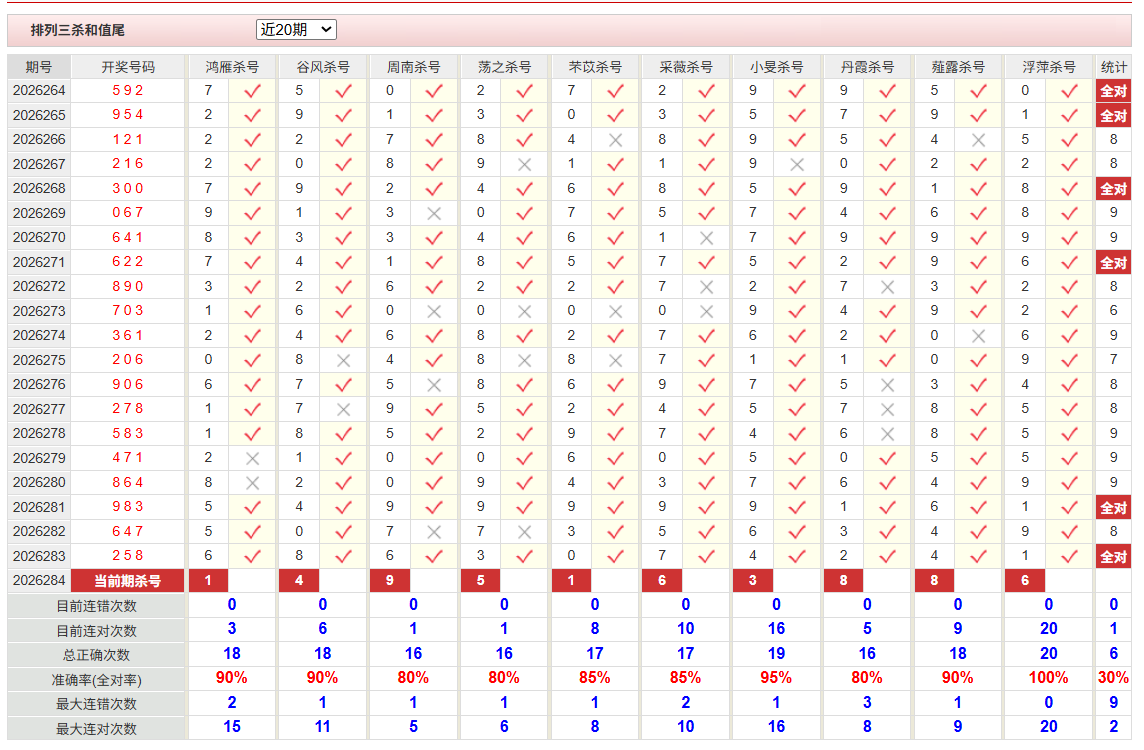The height and width of the screenshot is (750, 1144).
Task: Click the cross mark under 周南杀号 in row 2026276
Action: point(434,385)
